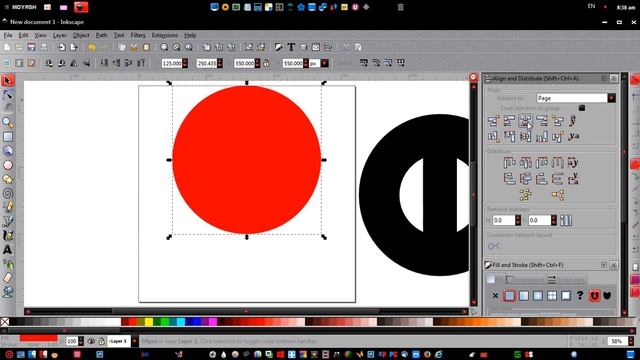Select the Star polygon tool
The width and height of the screenshot is (640, 360).
point(8,179)
